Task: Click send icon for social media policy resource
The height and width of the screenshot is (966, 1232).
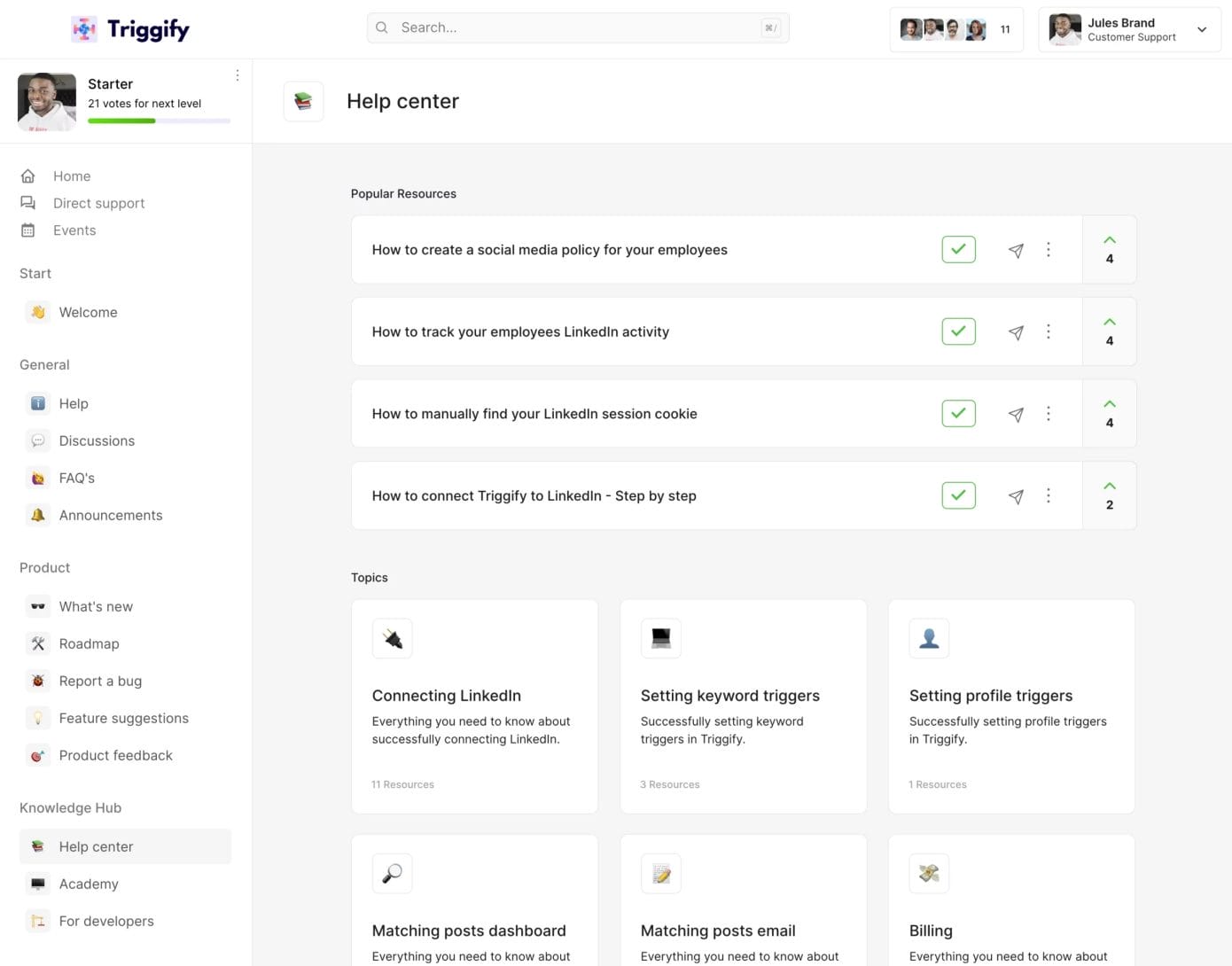Action: coord(1016,251)
